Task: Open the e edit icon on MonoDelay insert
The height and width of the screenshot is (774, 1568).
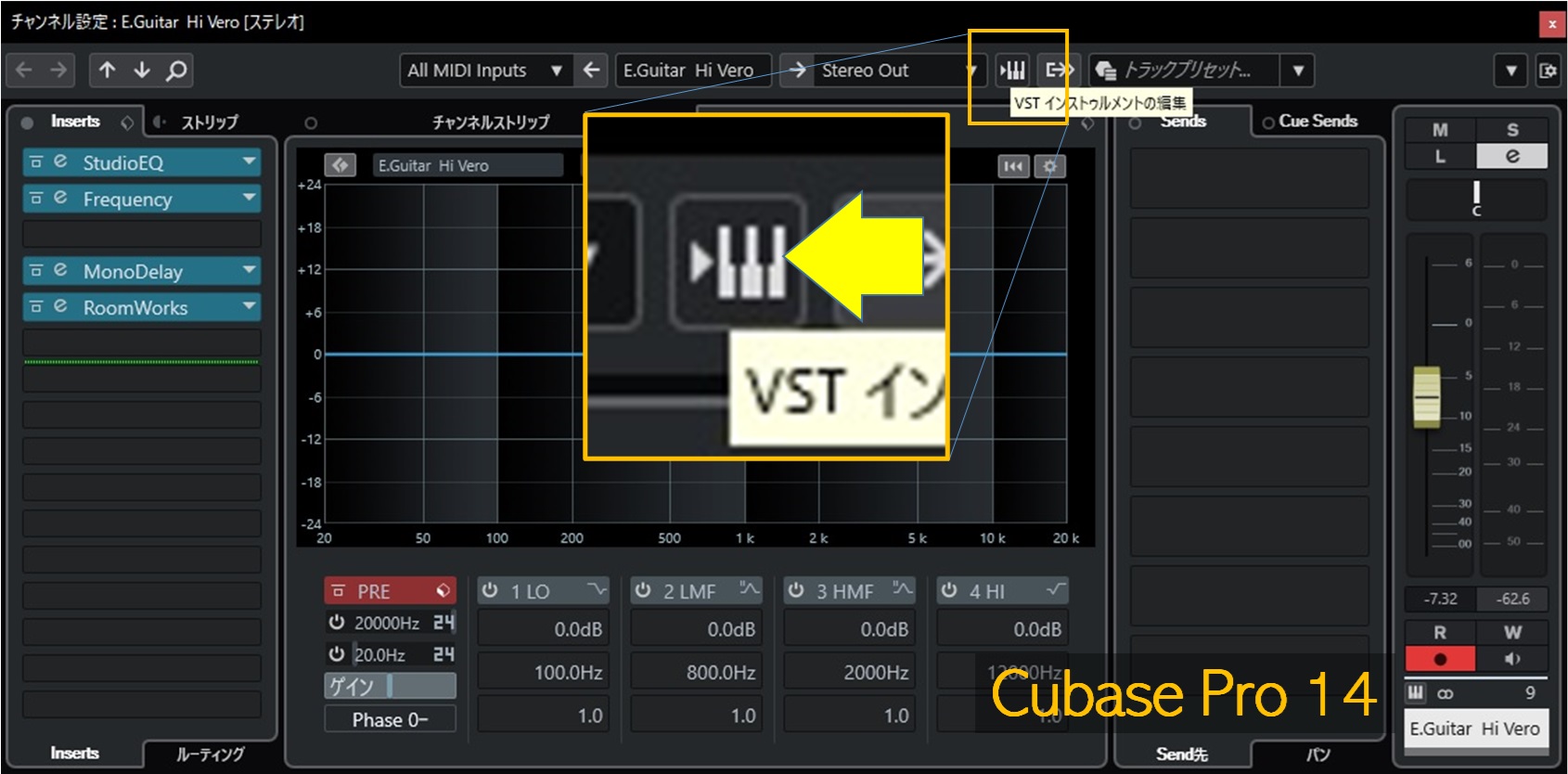Action: pos(60,270)
